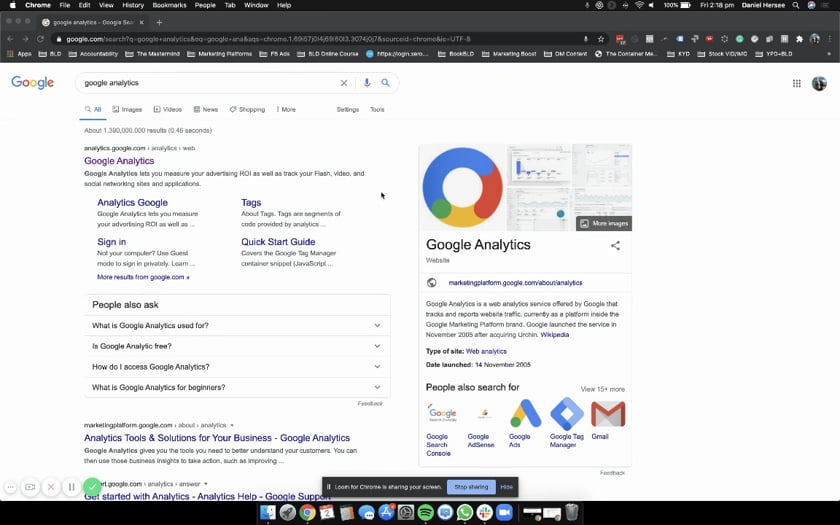Screen dimensions: 840x525
Task: Reload the page
Action: tap(40, 39)
